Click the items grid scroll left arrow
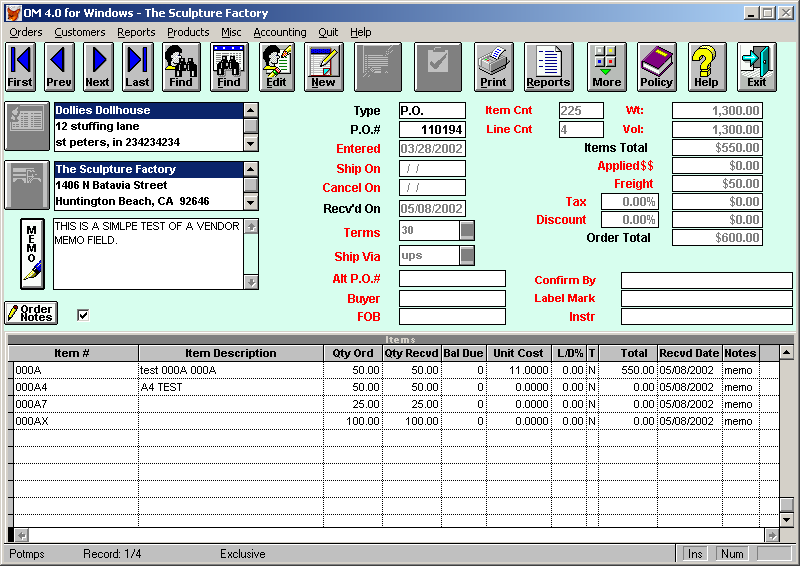800x566 pixels. click(x=21, y=535)
